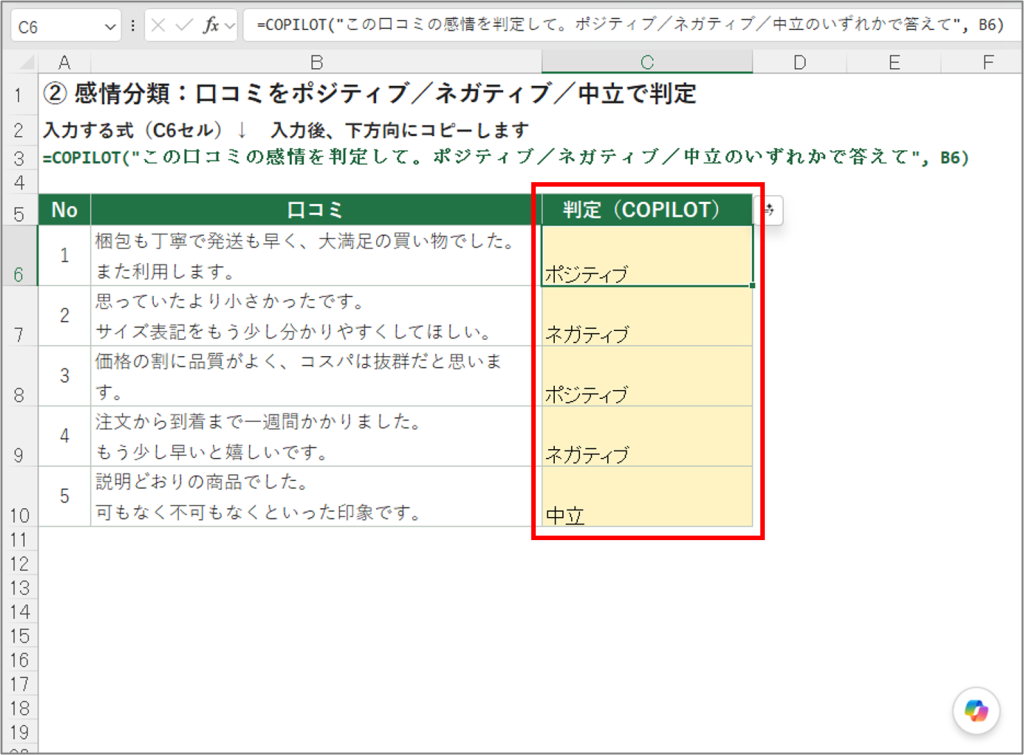The image size is (1024, 755).
Task: Select column C header
Action: point(647,62)
